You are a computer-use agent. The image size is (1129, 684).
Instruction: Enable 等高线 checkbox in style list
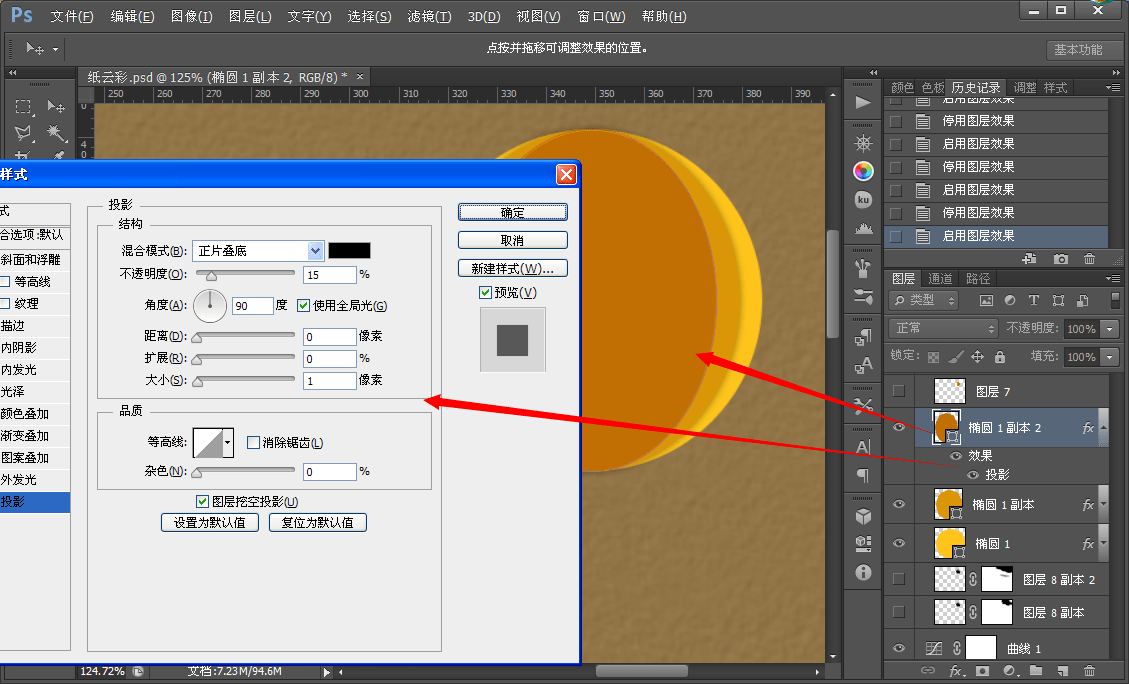click(5, 282)
